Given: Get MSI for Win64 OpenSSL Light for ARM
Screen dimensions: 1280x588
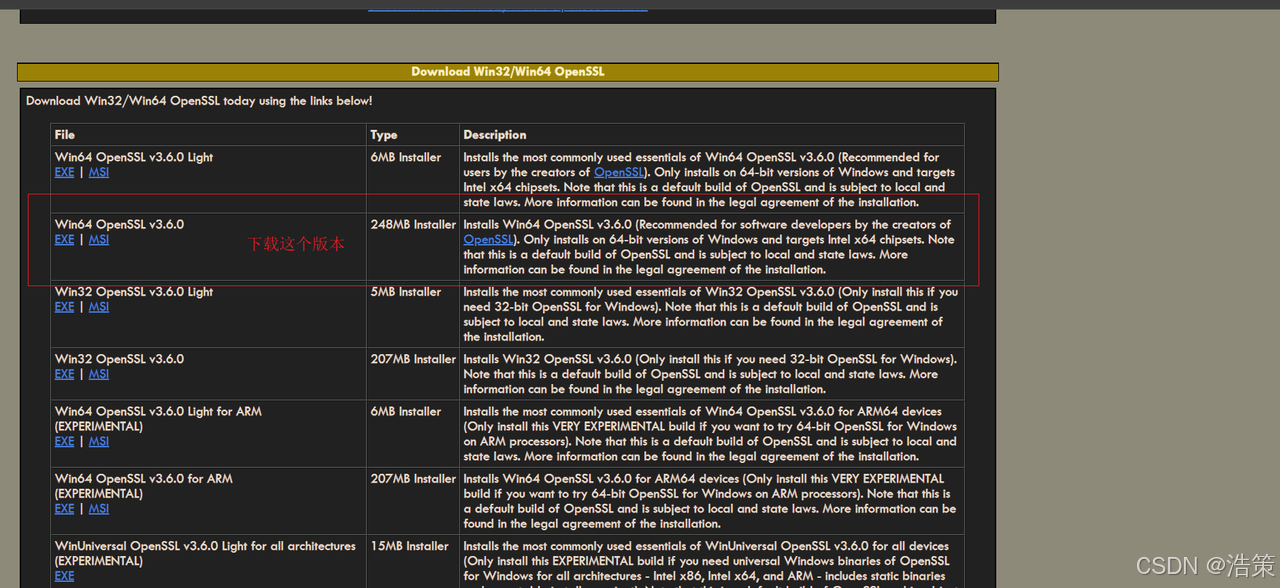Looking at the screenshot, I should click(99, 441).
